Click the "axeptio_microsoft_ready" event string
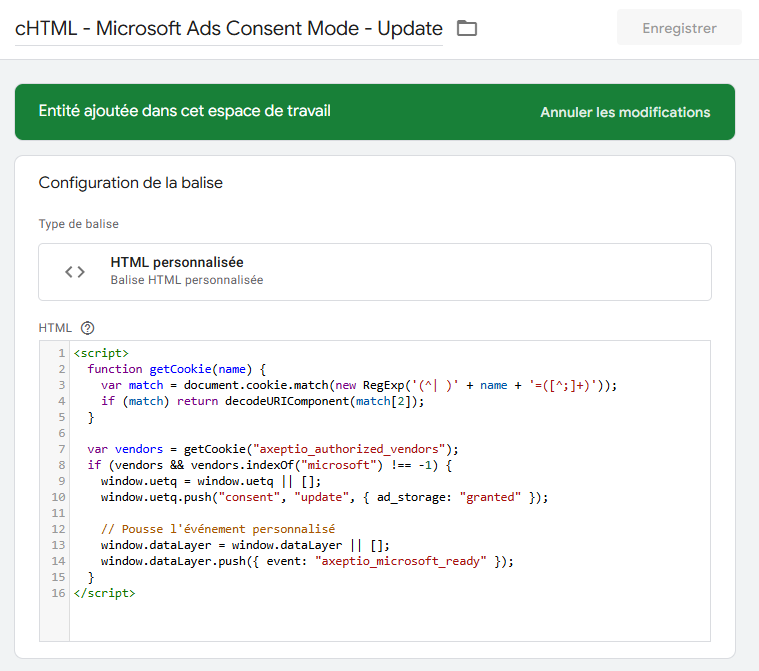Image resolution: width=759 pixels, height=671 pixels. (x=400, y=561)
